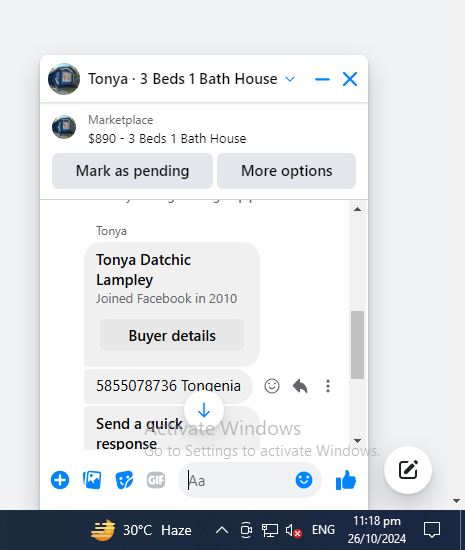The image size is (465, 550).
Task: Open emoji picker in message field
Action: 304,480
